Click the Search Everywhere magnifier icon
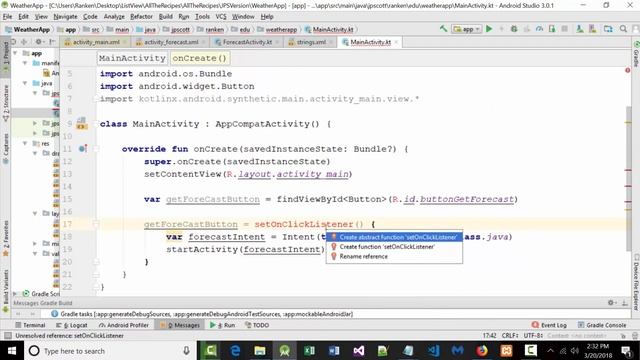640x360 pixels. click(623, 29)
